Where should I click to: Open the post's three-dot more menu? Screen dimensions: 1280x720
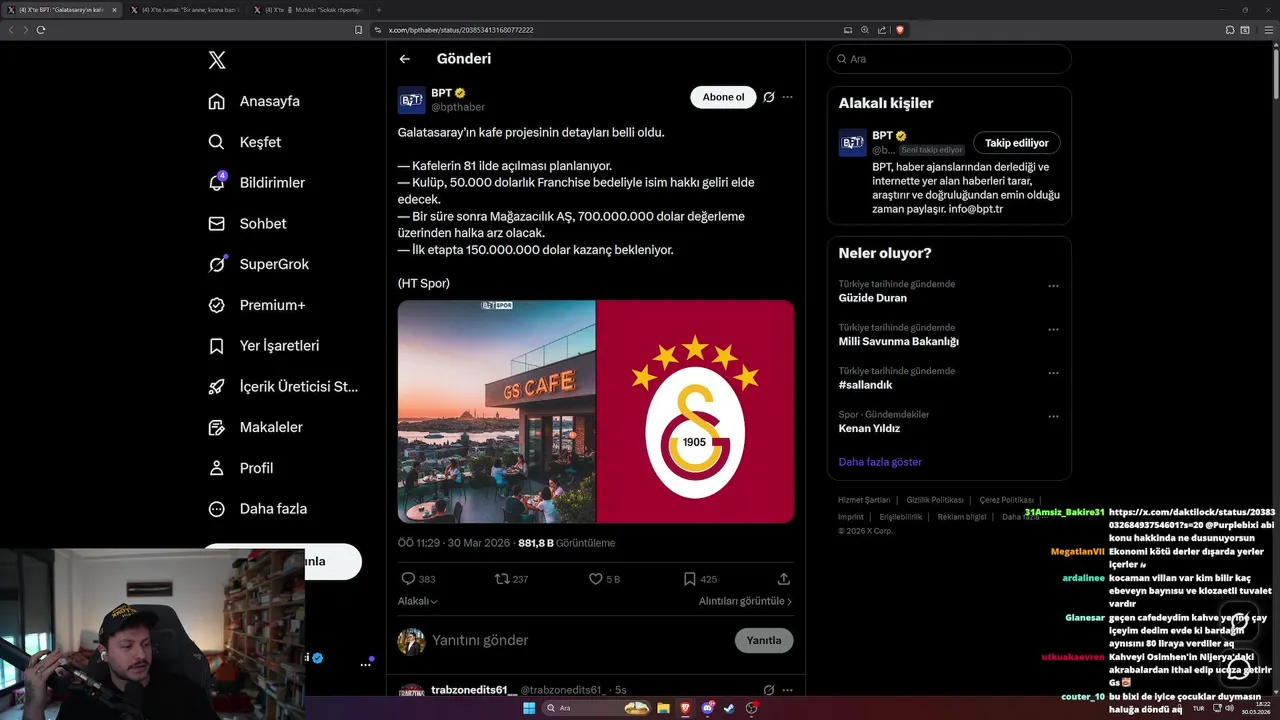(788, 97)
